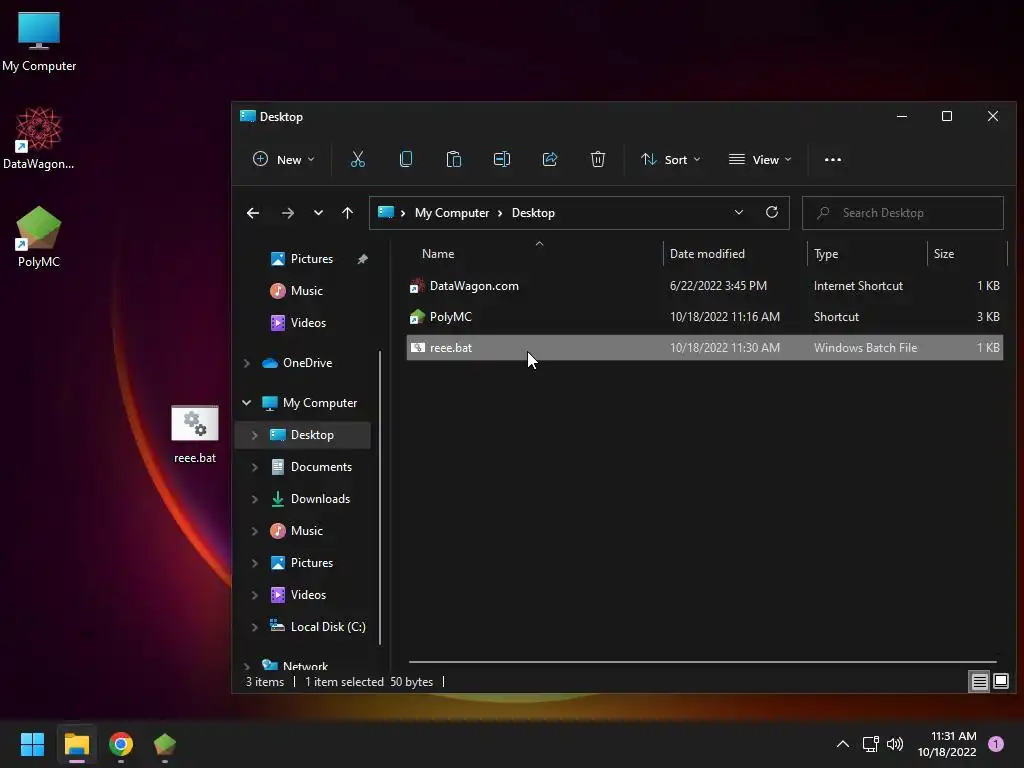This screenshot has width=1024, height=768.
Task: Unpin Pictures using the pin icon
Action: tap(362, 259)
